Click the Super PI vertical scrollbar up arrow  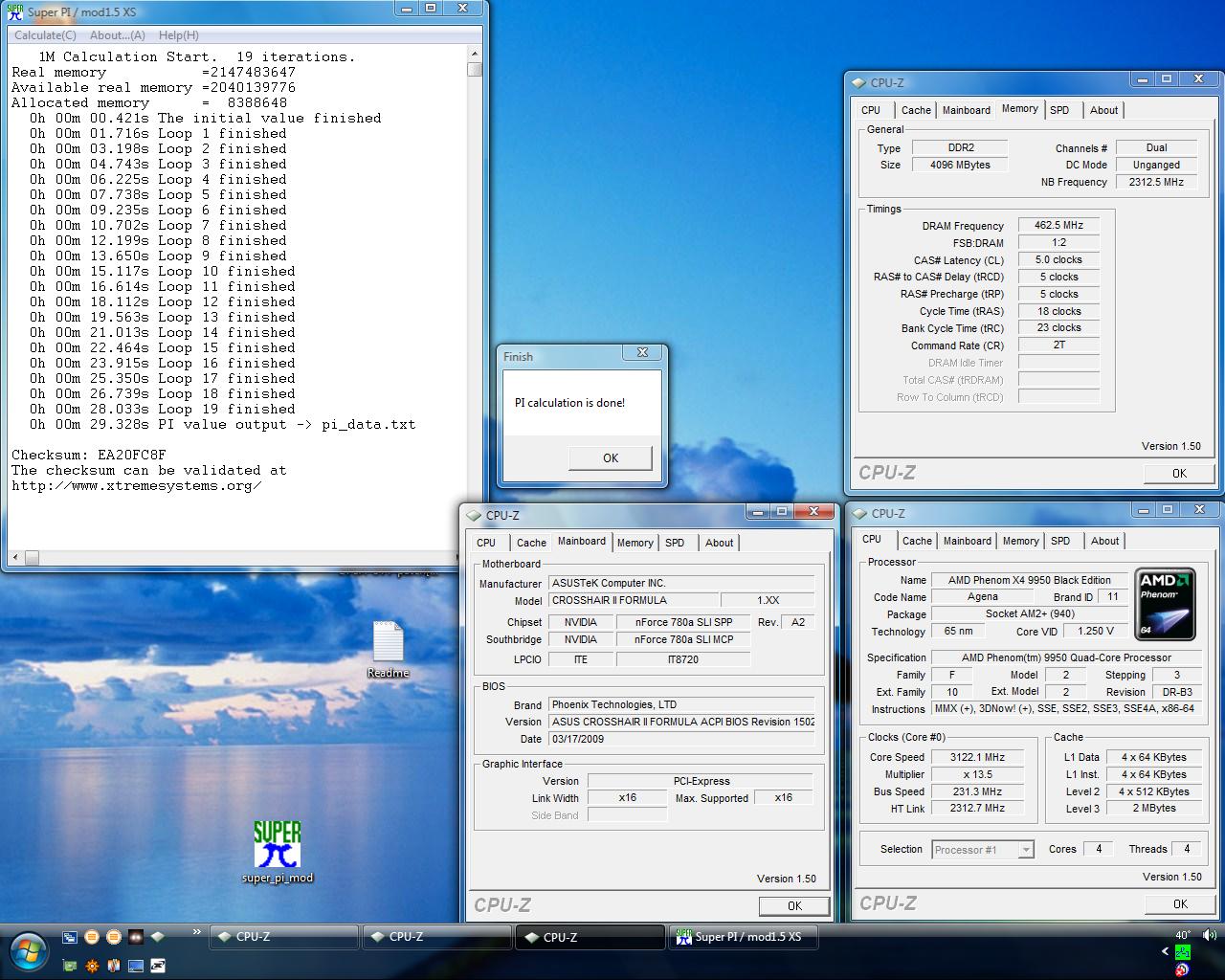tap(475, 55)
